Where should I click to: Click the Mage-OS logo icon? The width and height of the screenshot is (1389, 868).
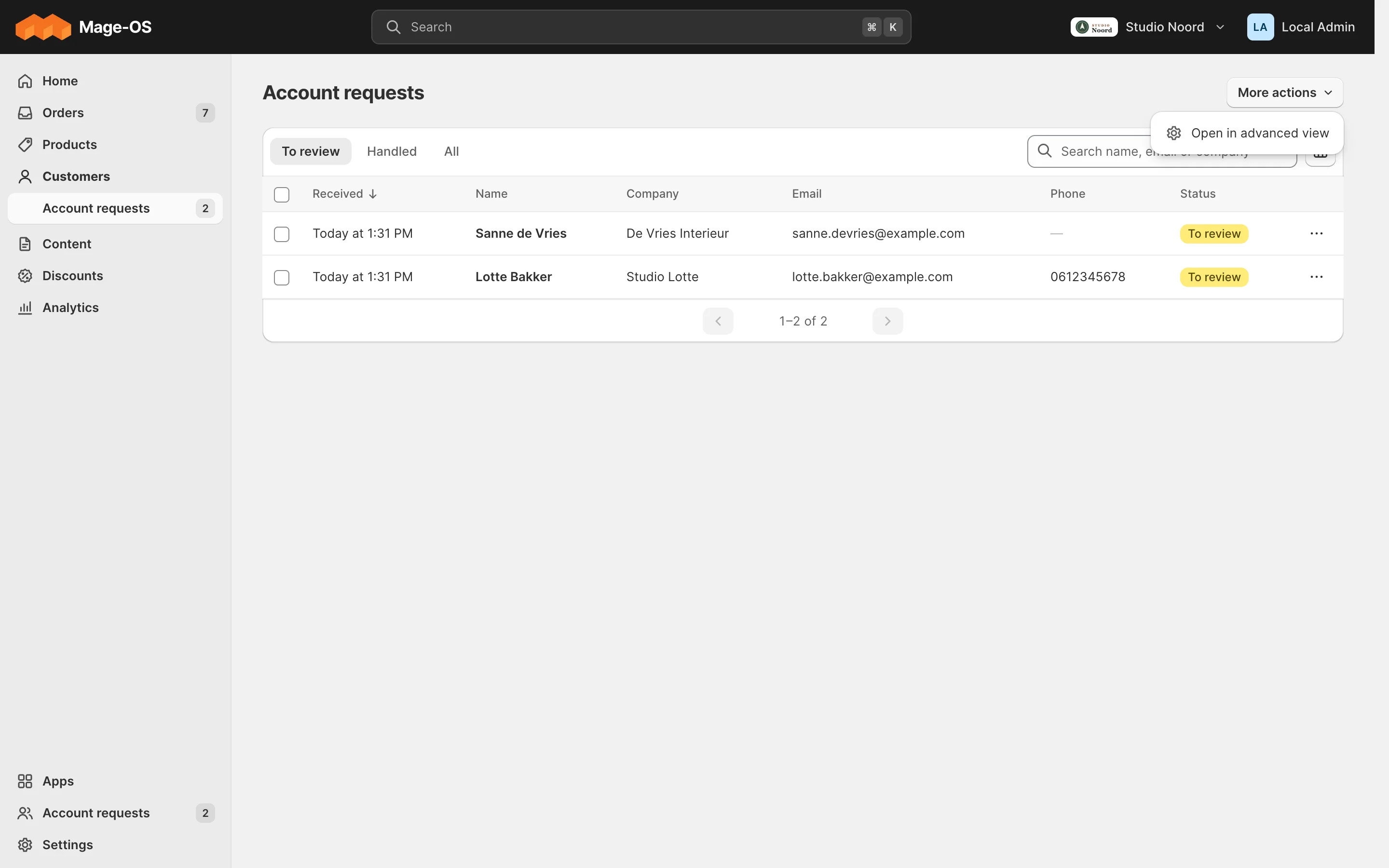pyautogui.click(x=43, y=27)
